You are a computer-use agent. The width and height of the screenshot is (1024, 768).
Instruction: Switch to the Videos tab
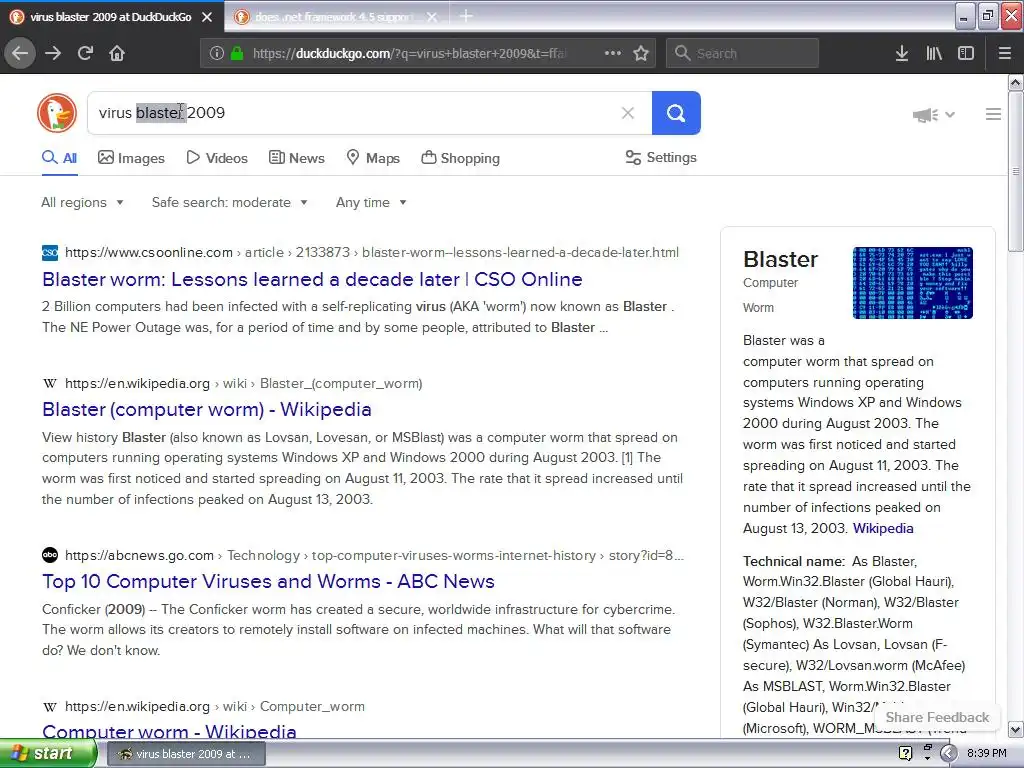coord(217,158)
